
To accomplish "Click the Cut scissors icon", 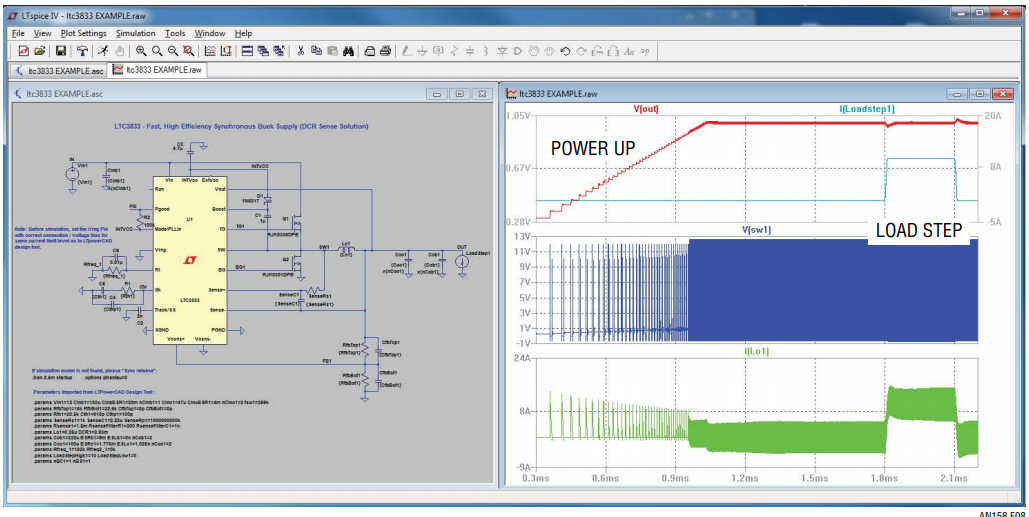I will 300,51.
